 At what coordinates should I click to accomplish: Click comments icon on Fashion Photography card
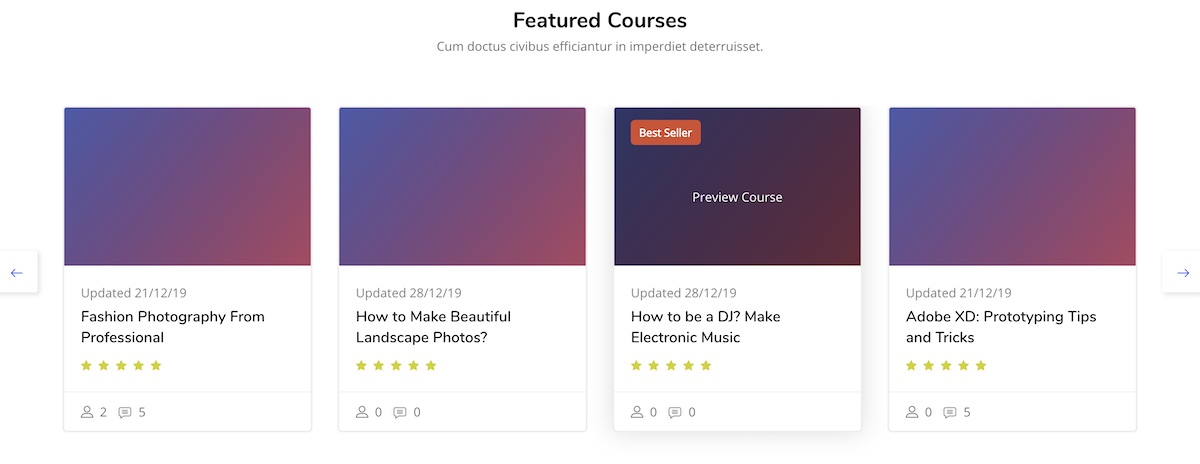(x=125, y=412)
